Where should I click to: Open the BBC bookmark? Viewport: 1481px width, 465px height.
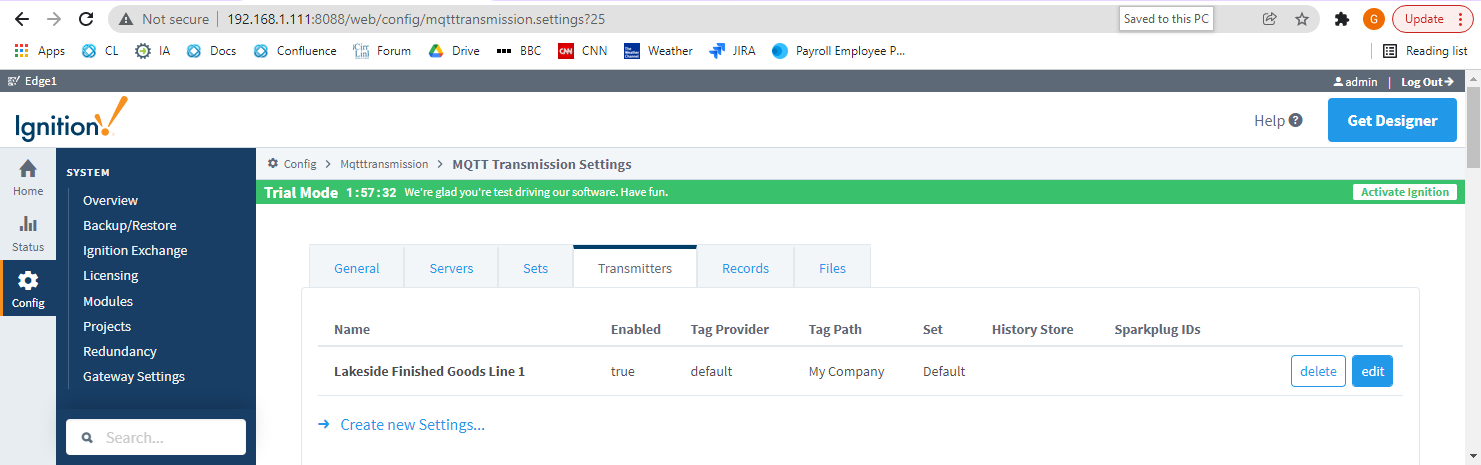[x=519, y=51]
